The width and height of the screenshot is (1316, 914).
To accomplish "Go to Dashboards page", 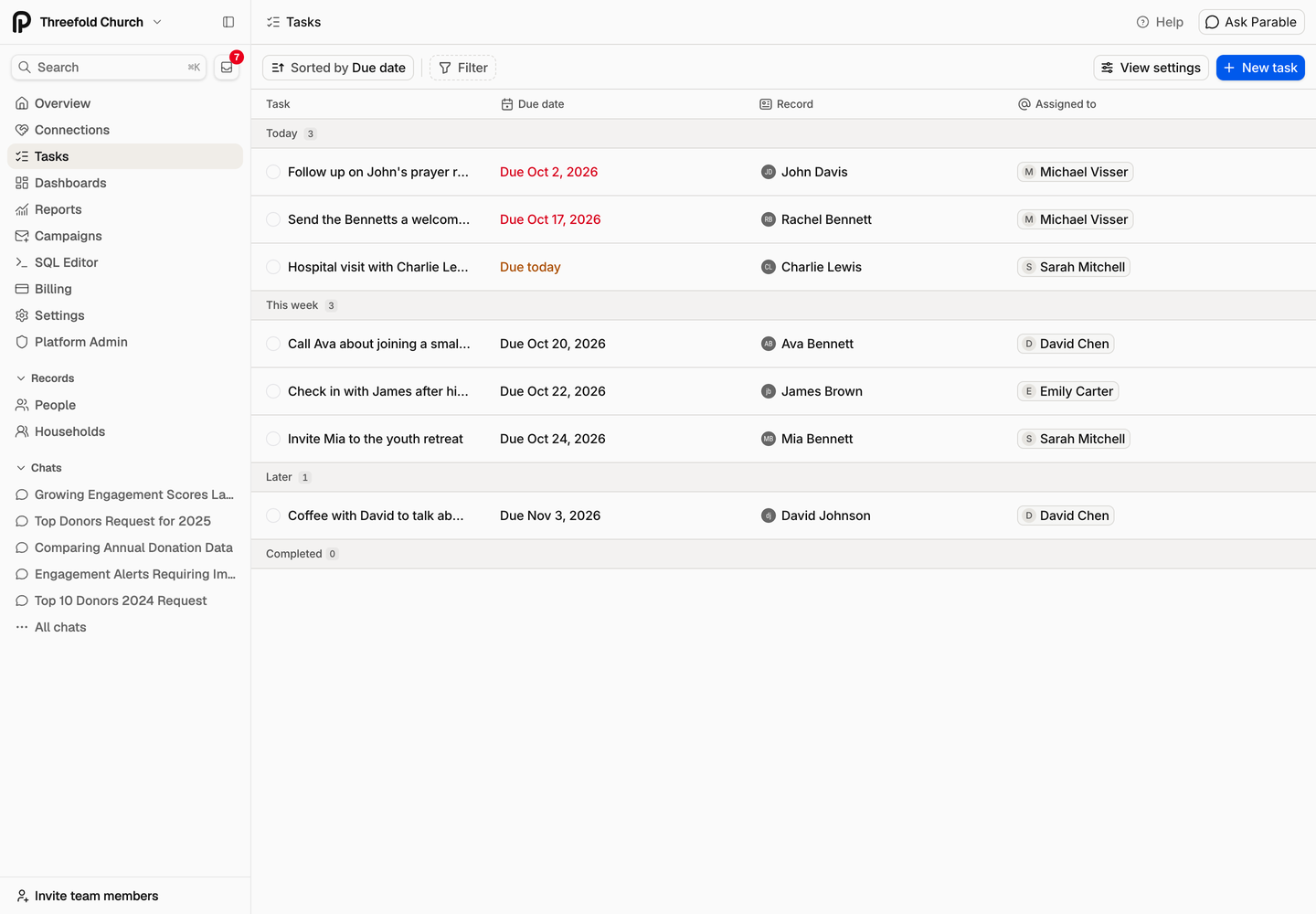I will [x=125, y=183].
